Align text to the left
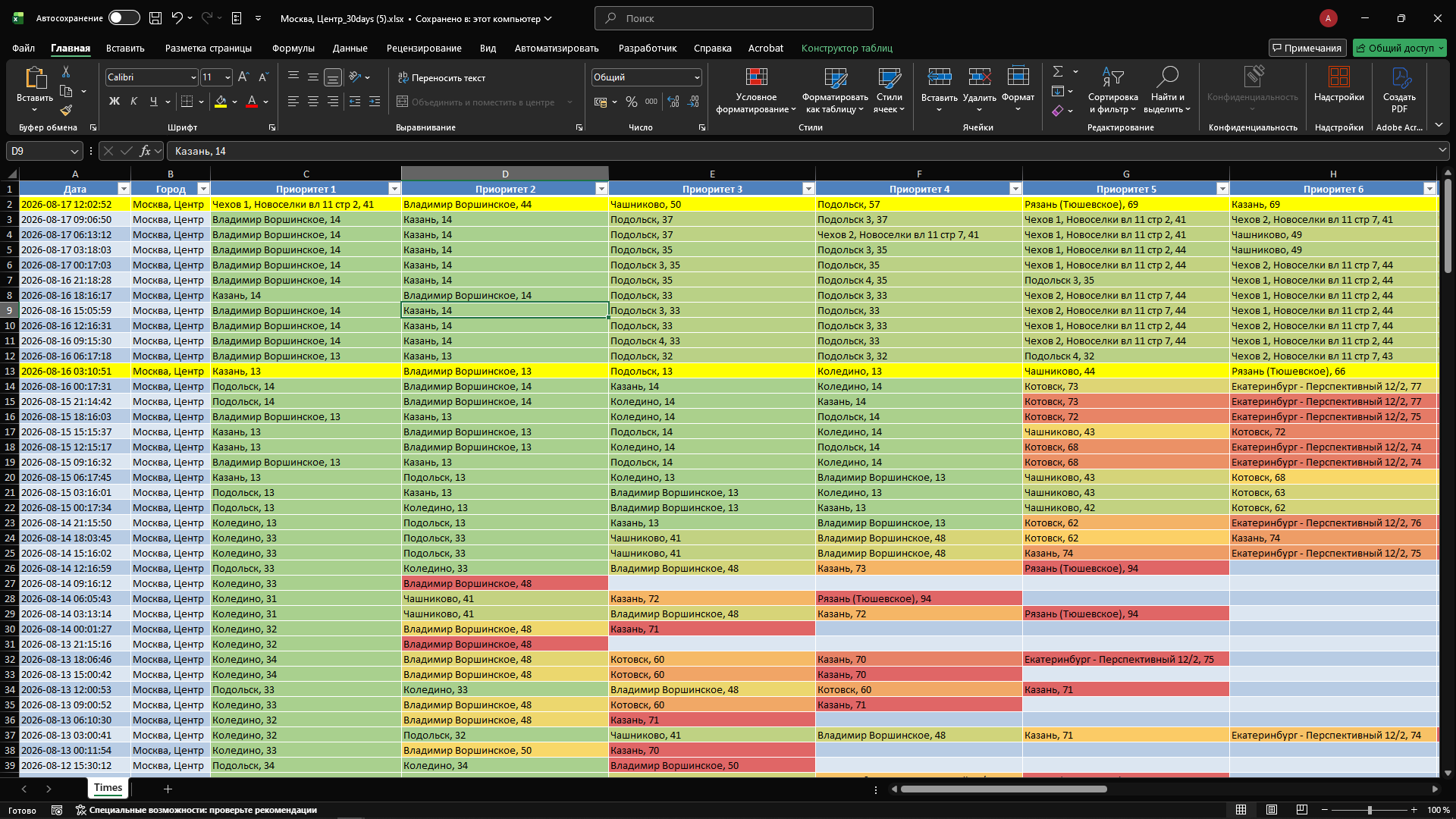Image resolution: width=1456 pixels, height=819 pixels. point(293,102)
